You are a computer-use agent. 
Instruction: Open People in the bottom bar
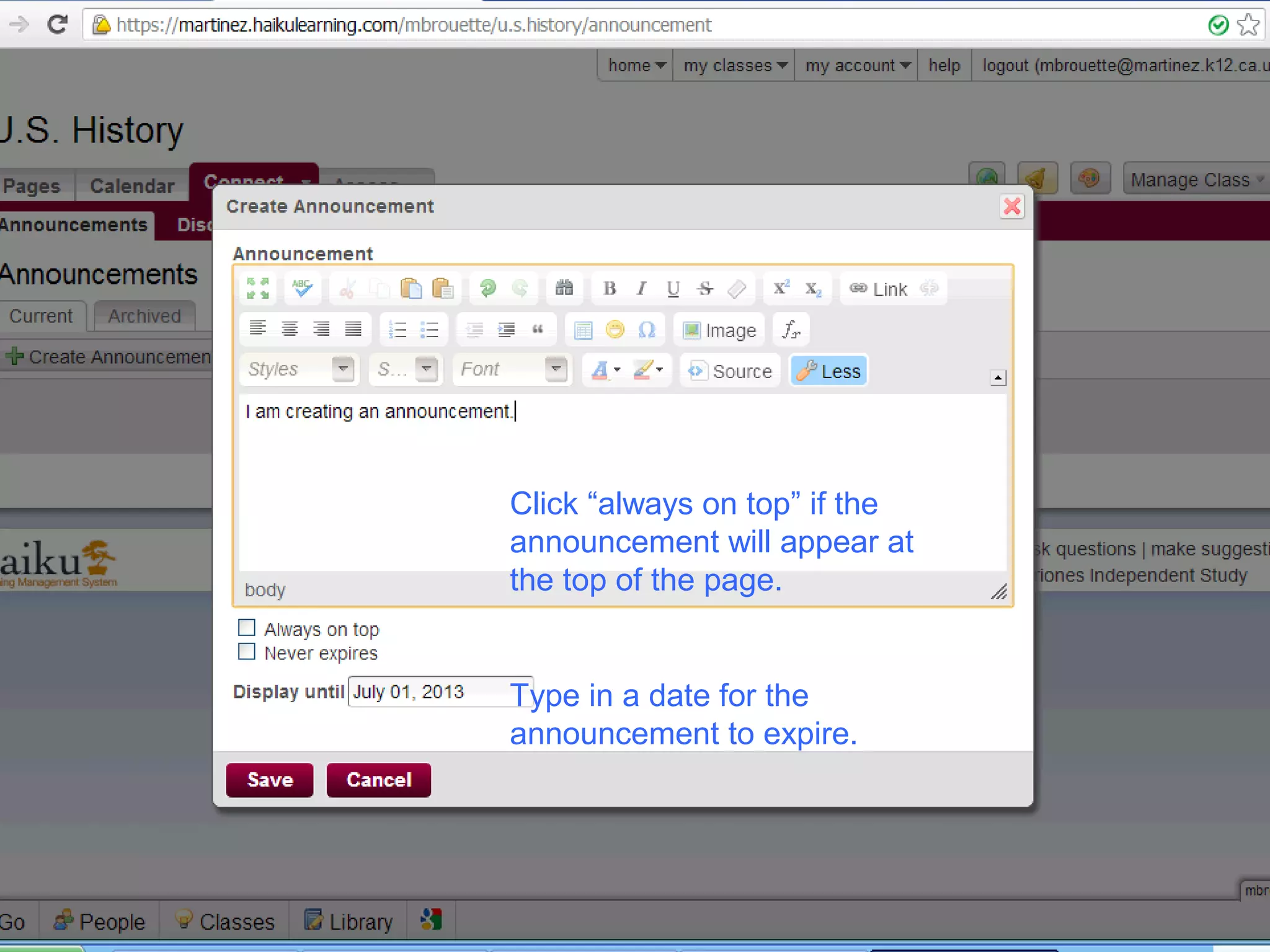tap(99, 921)
